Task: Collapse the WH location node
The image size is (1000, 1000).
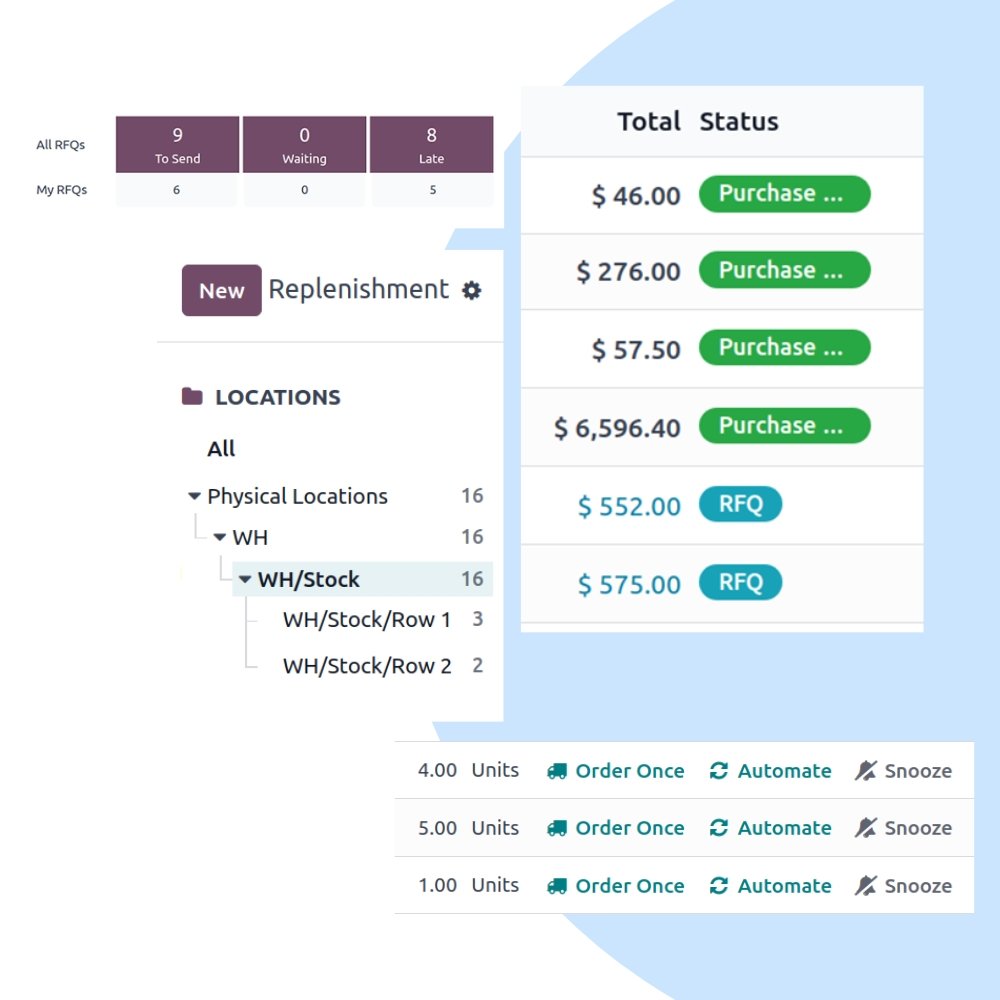Action: coord(219,537)
